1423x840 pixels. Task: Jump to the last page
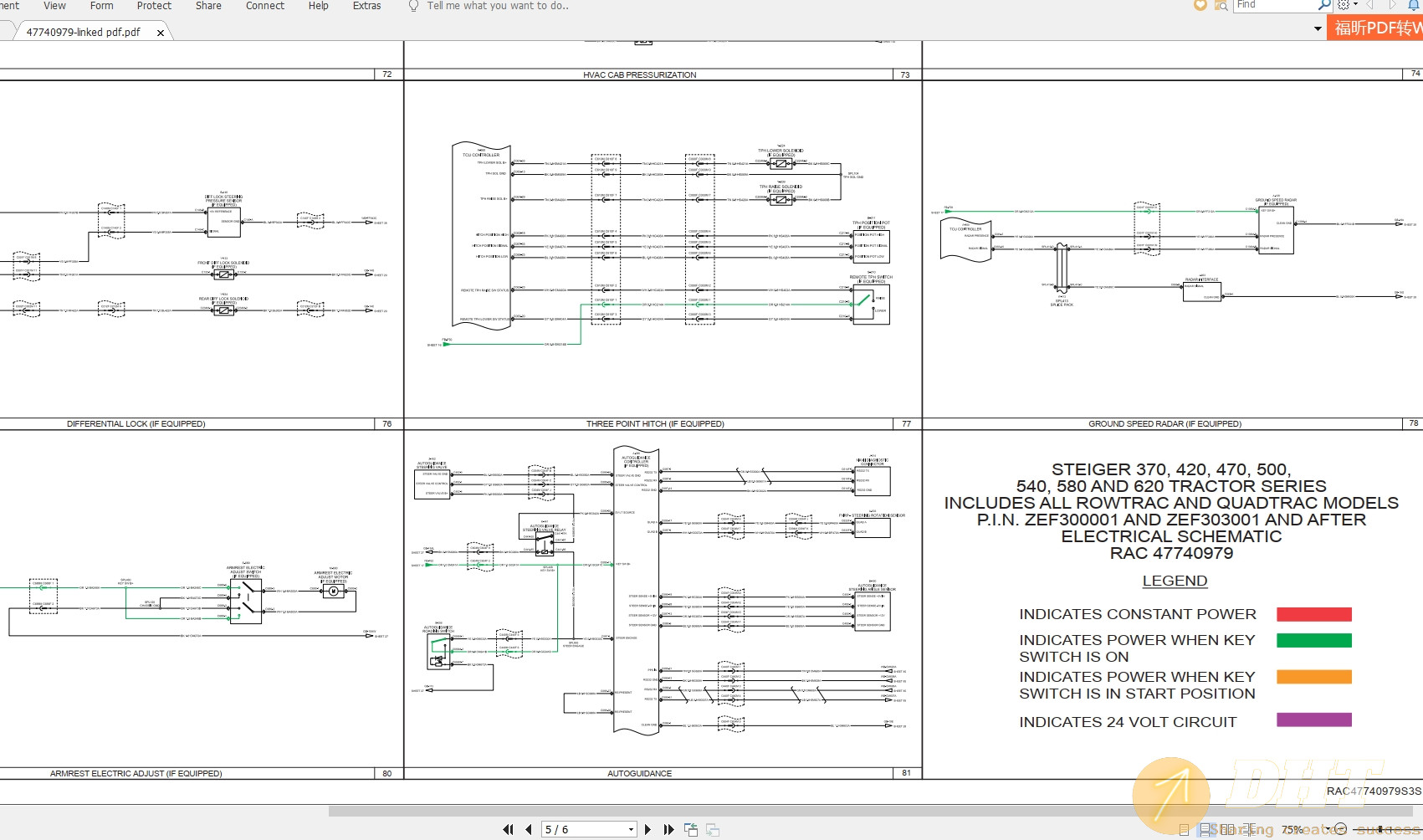click(668, 829)
